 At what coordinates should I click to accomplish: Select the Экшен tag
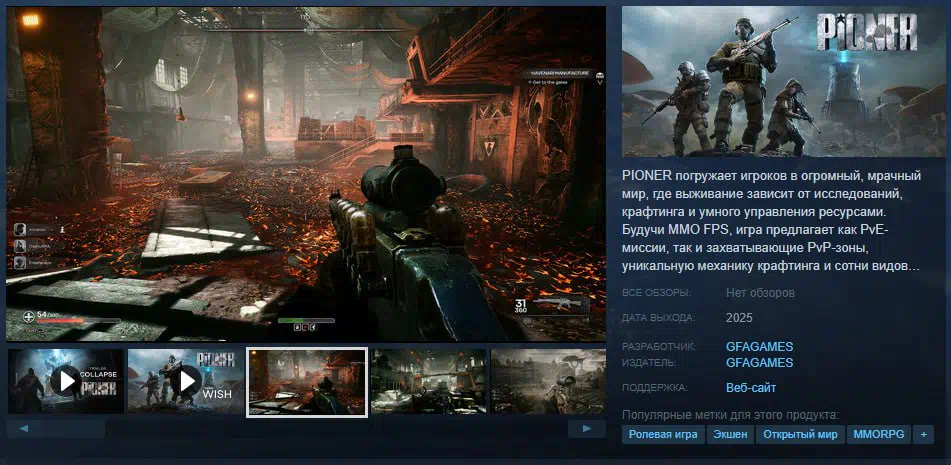click(x=730, y=435)
